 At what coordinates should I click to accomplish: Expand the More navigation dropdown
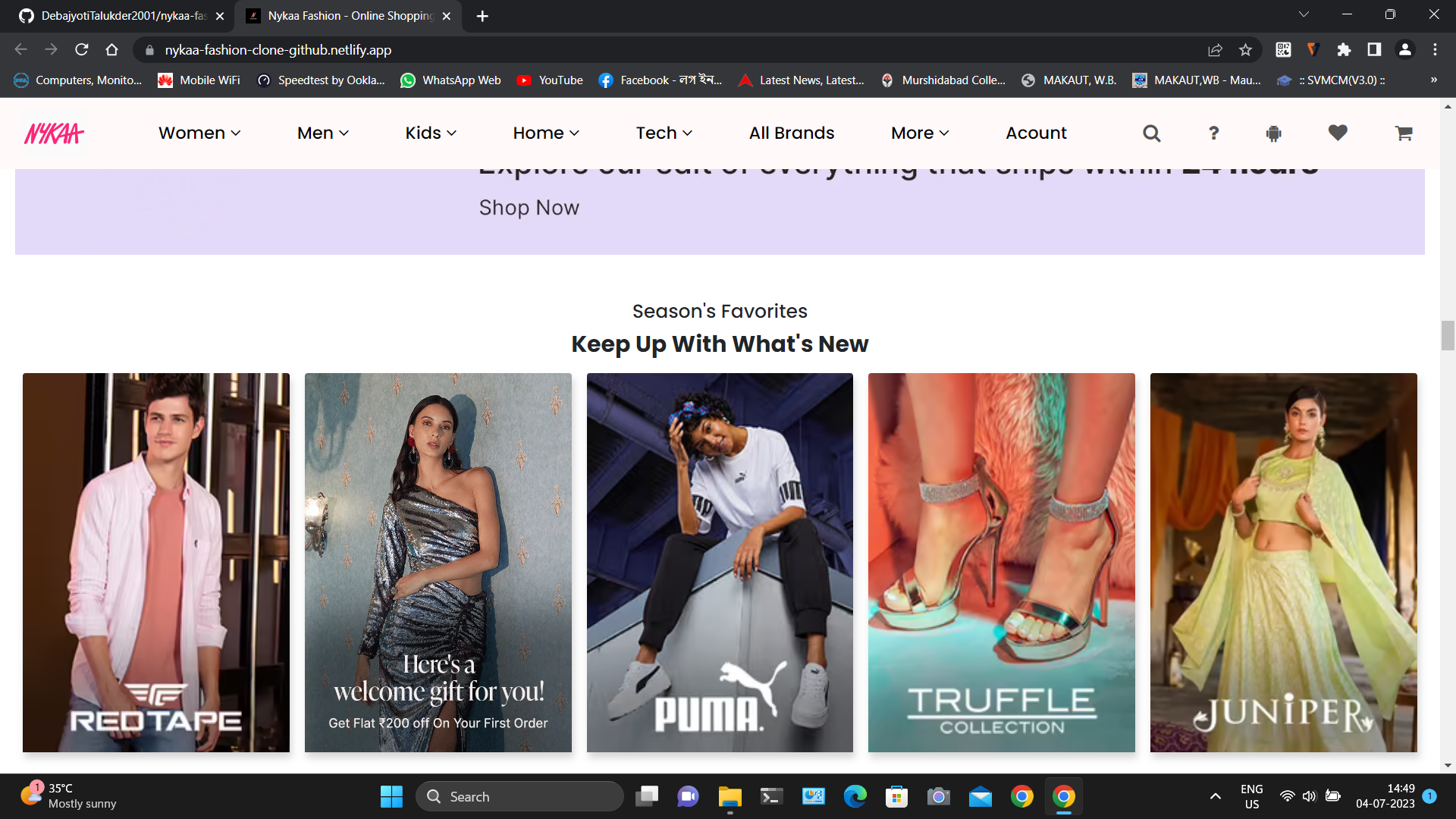pyautogui.click(x=919, y=133)
